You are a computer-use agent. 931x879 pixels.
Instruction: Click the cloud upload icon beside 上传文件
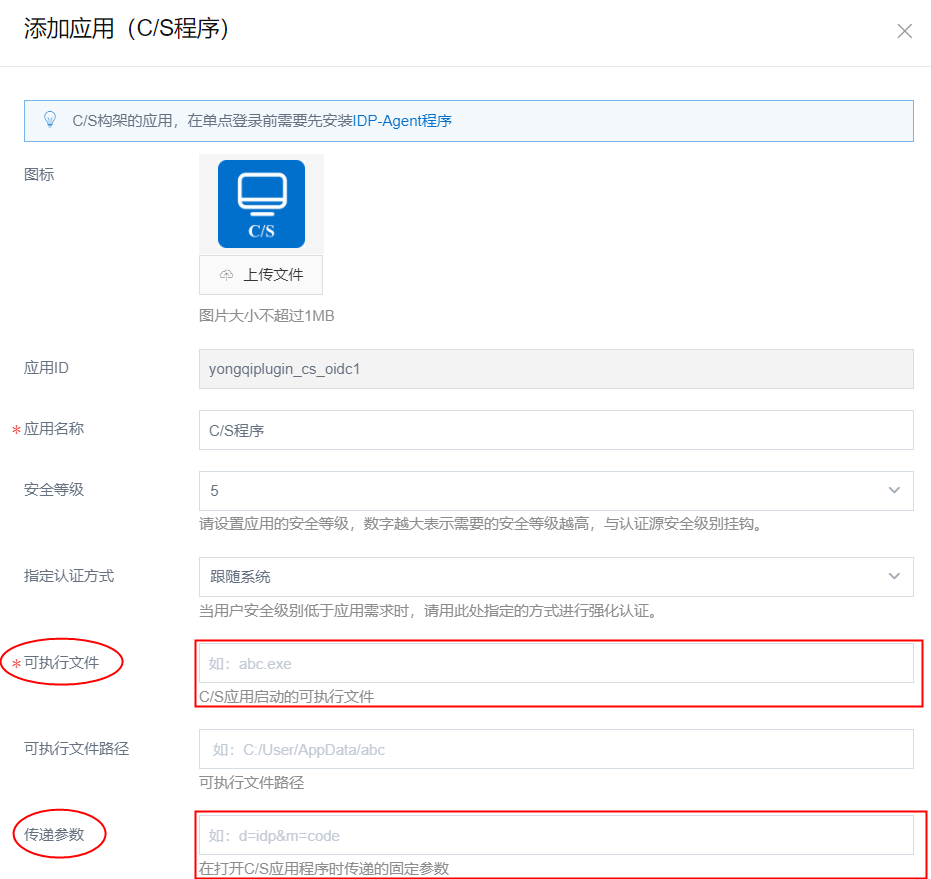(226, 275)
